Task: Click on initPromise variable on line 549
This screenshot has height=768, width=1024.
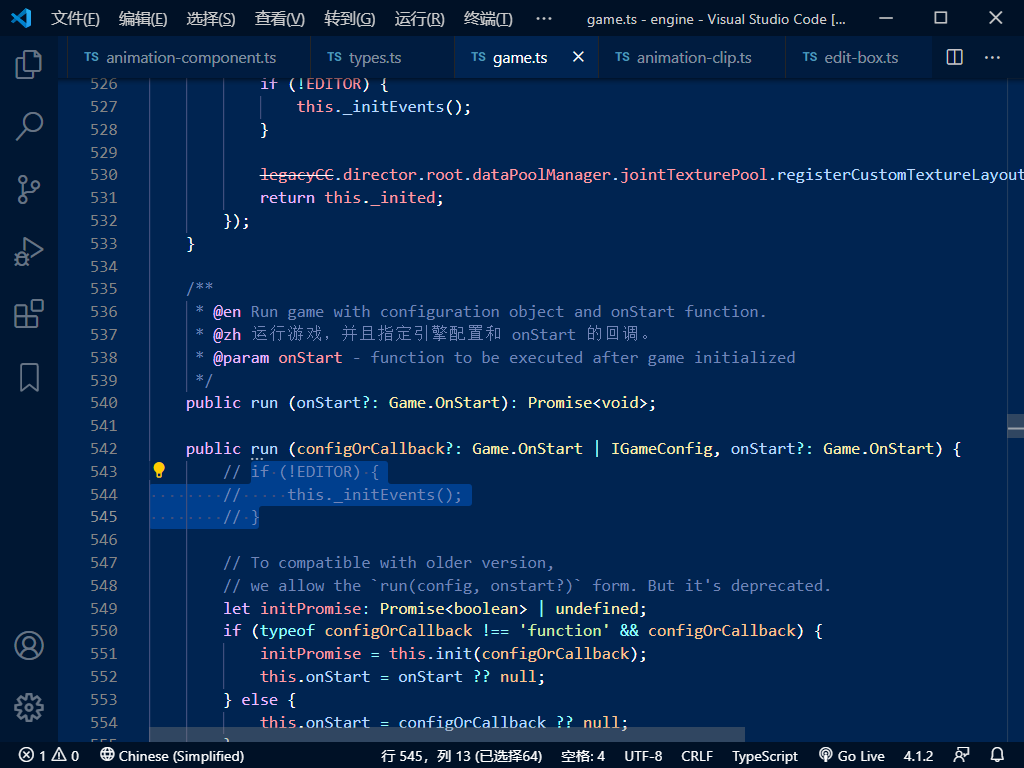Action: [311, 609]
